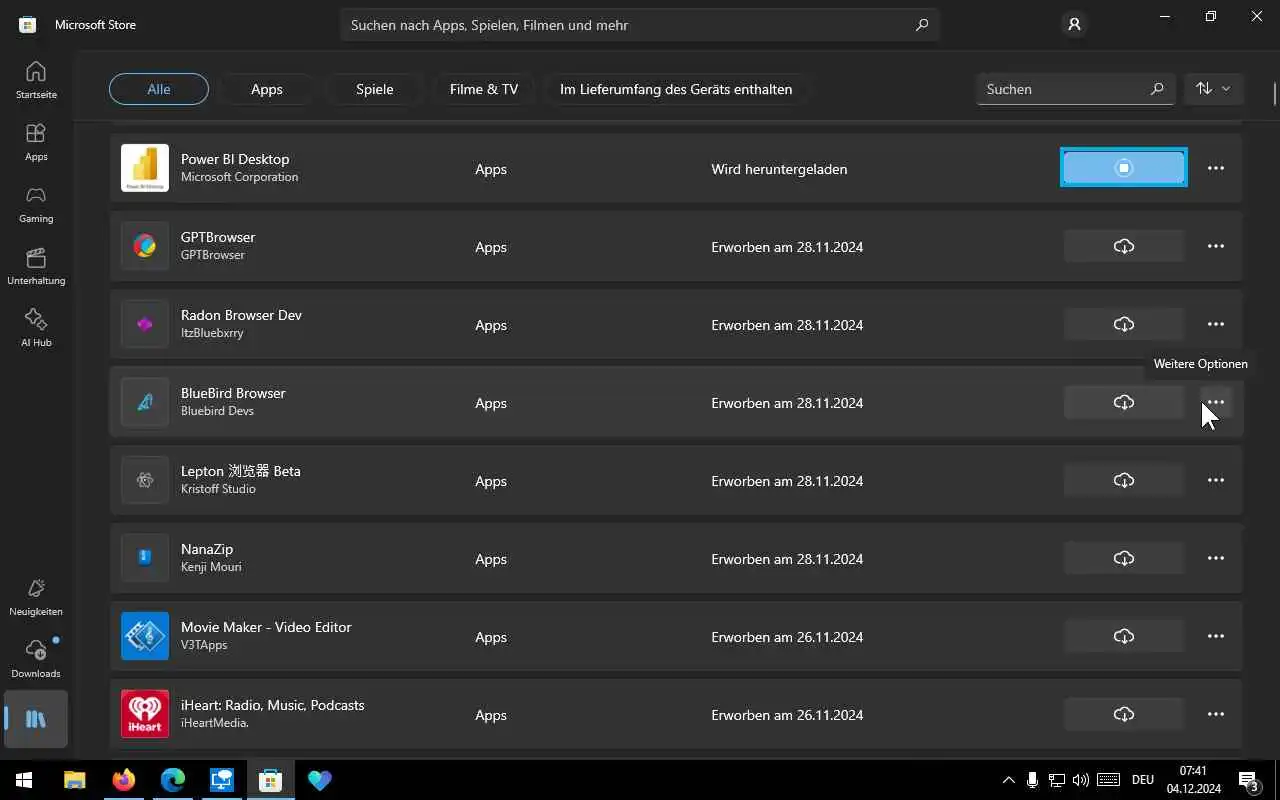The image size is (1280, 800).
Task: Download iHeart: Radio, Music, Podcasts
Action: tap(1124, 714)
